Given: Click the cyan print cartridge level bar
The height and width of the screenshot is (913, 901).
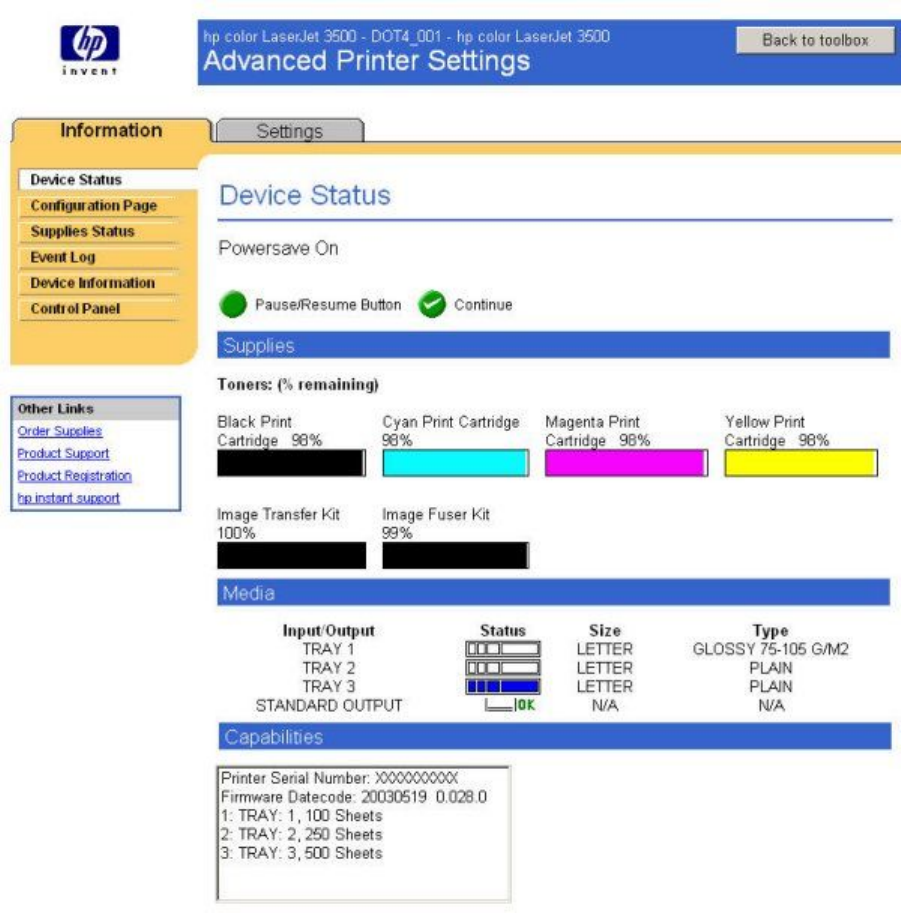Looking at the screenshot, I should tap(456, 463).
